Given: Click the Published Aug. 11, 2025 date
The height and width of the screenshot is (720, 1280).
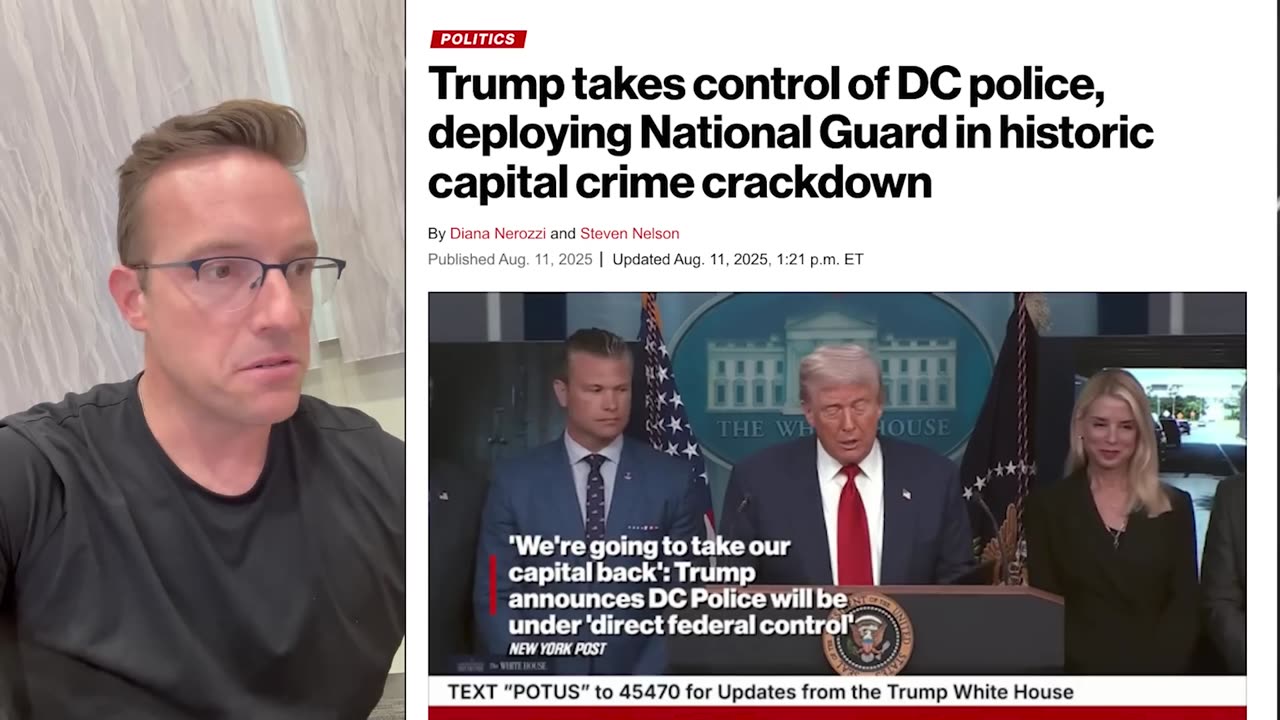Looking at the screenshot, I should click(x=510, y=259).
